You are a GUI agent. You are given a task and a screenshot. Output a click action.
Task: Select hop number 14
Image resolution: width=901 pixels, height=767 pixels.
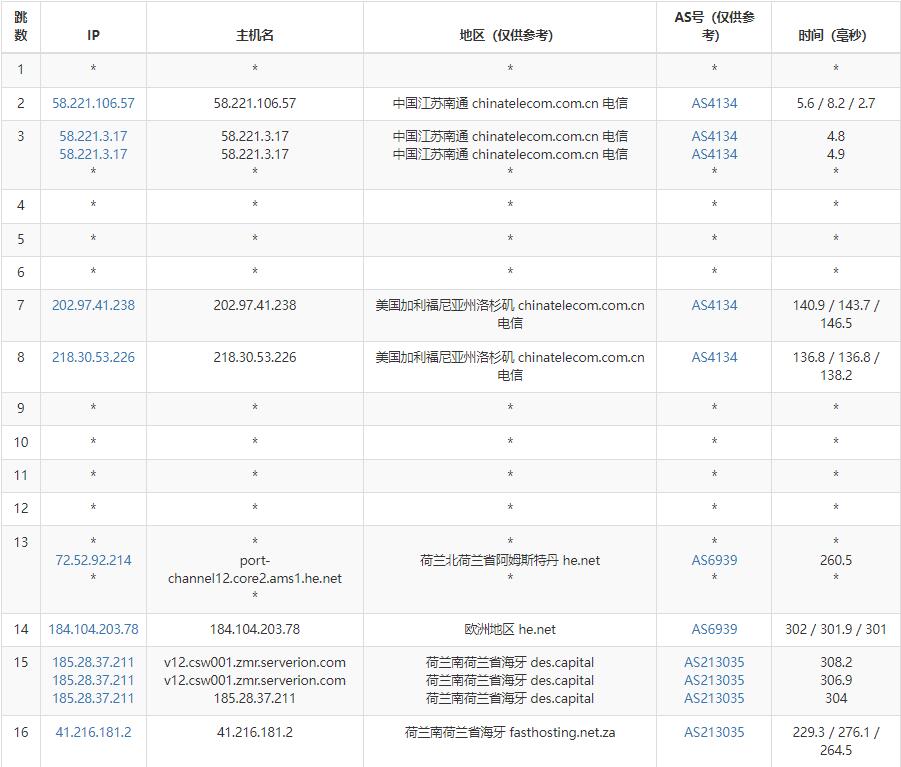coord(21,629)
